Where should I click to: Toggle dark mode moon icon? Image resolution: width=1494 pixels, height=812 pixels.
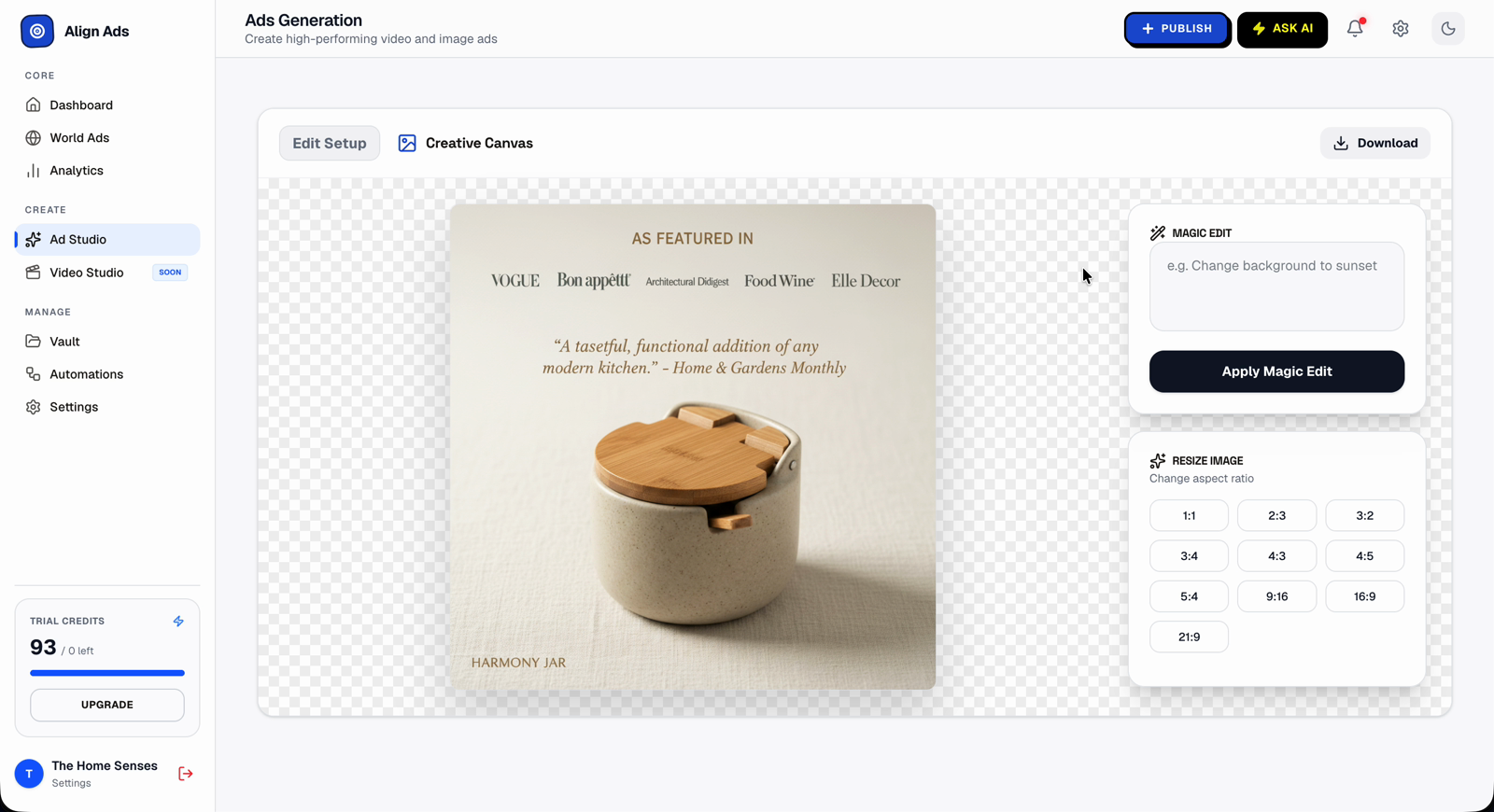[x=1448, y=29]
